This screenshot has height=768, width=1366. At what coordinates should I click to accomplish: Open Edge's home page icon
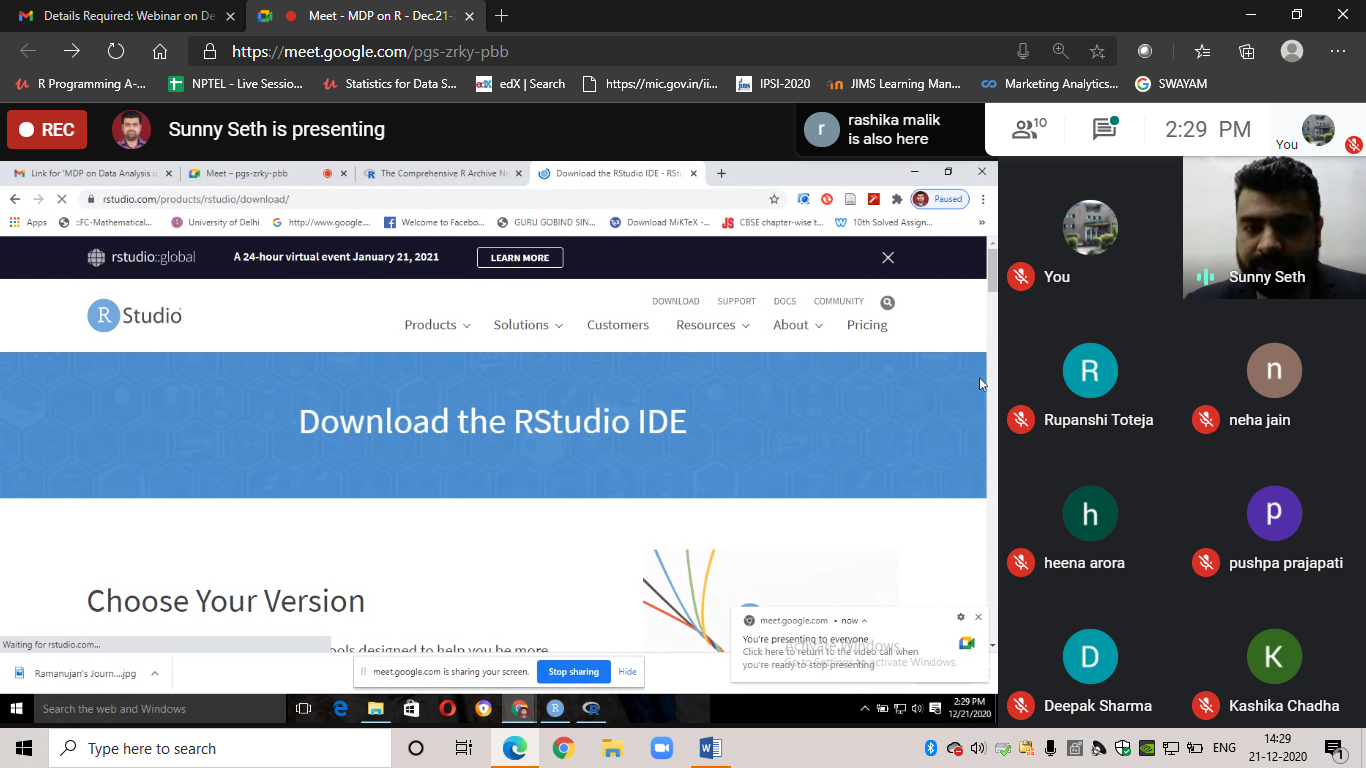tap(160, 51)
